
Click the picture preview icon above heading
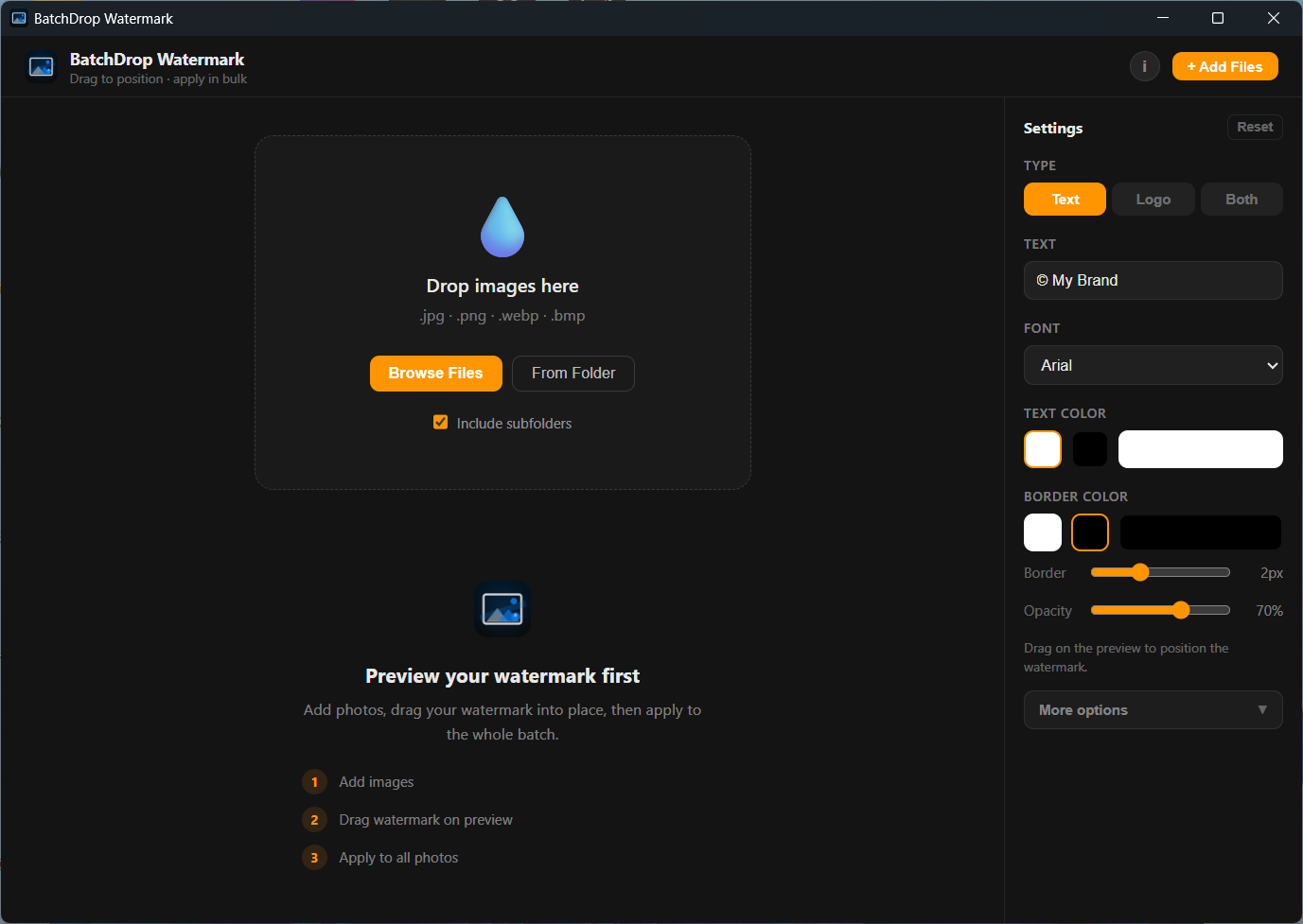[x=502, y=608]
